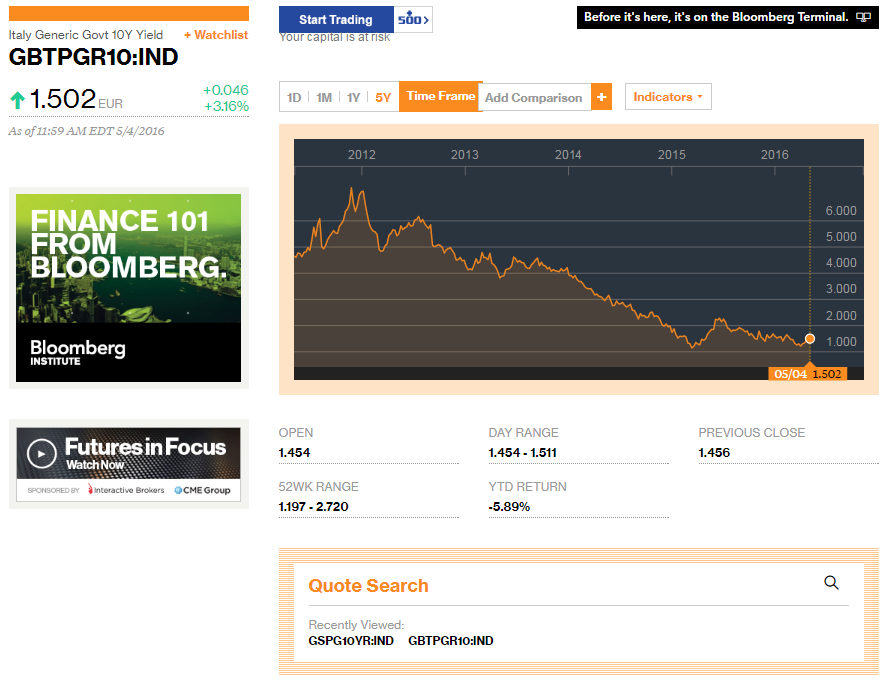The image size is (888, 685).
Task: Click the YTD RETURN value -5.89%
Action: click(509, 507)
